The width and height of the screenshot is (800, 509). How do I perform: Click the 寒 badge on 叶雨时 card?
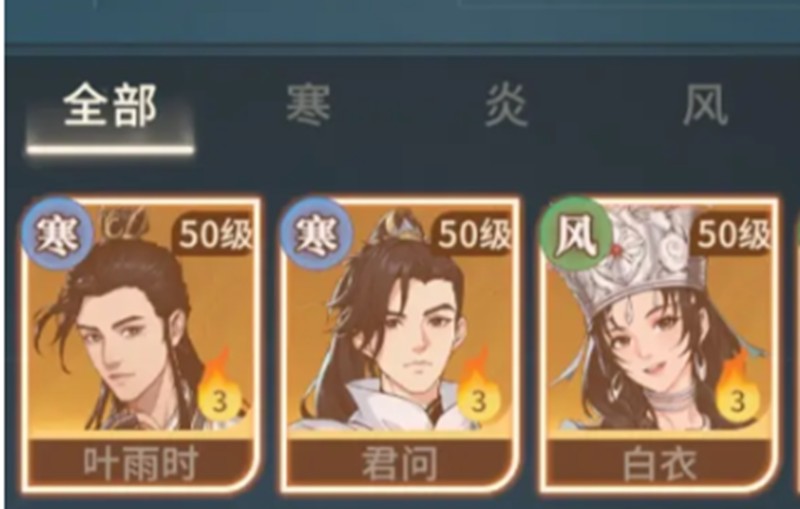coord(57,235)
